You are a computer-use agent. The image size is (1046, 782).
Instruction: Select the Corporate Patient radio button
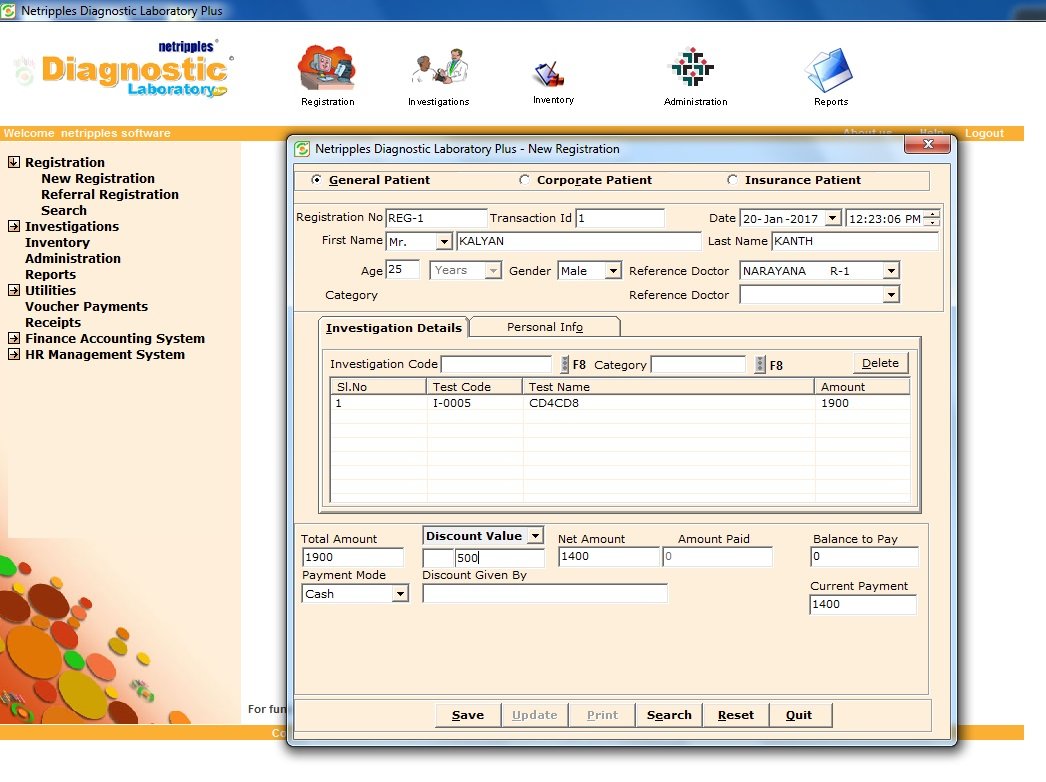525,180
